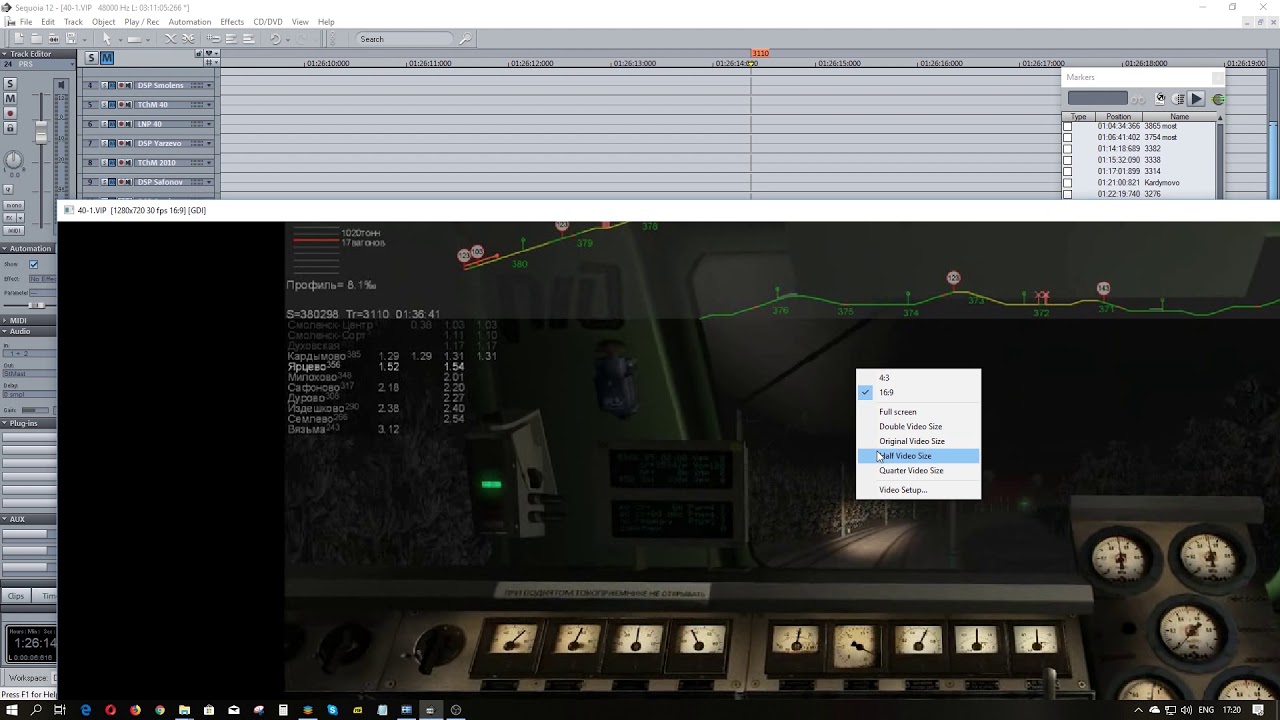Check the Kardymovo marker checkbox
This screenshot has height=720, width=1280.
tap(1067, 183)
